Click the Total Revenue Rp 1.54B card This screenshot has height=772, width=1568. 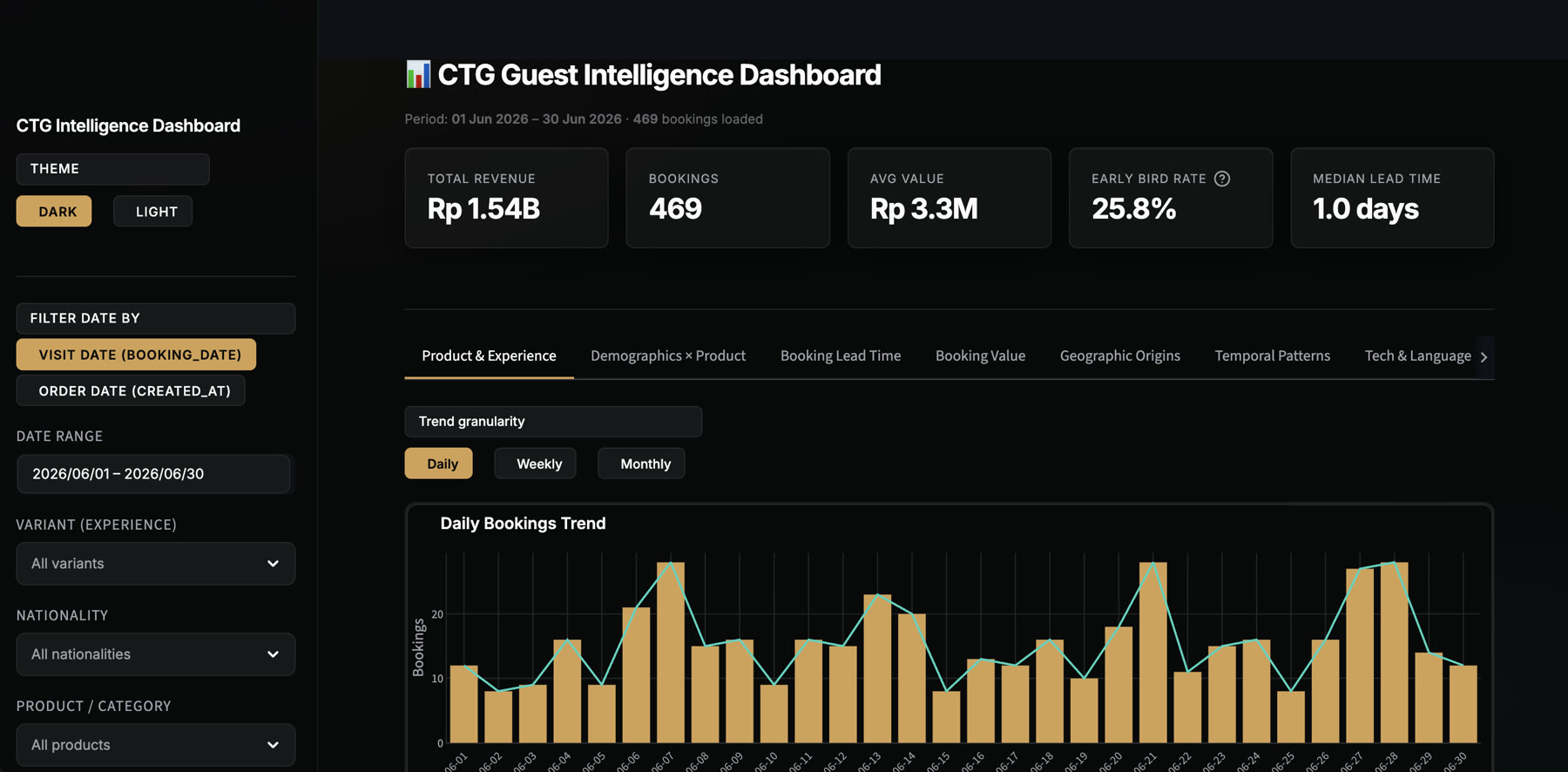pos(506,198)
